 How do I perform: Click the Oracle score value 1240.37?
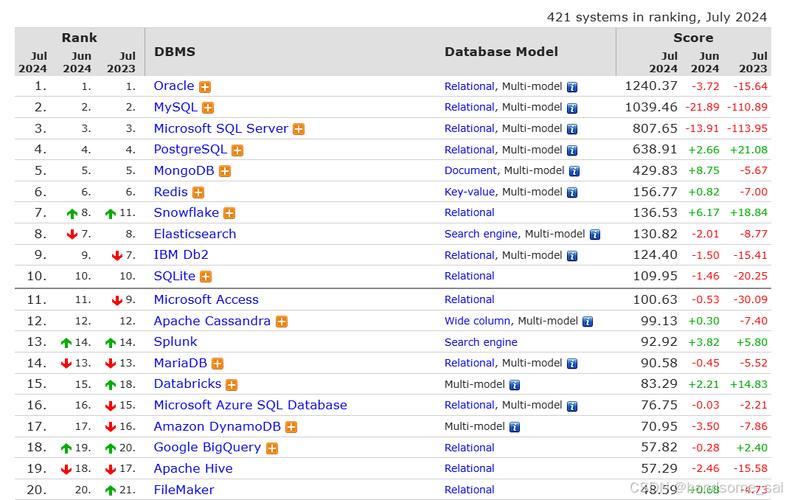(651, 86)
